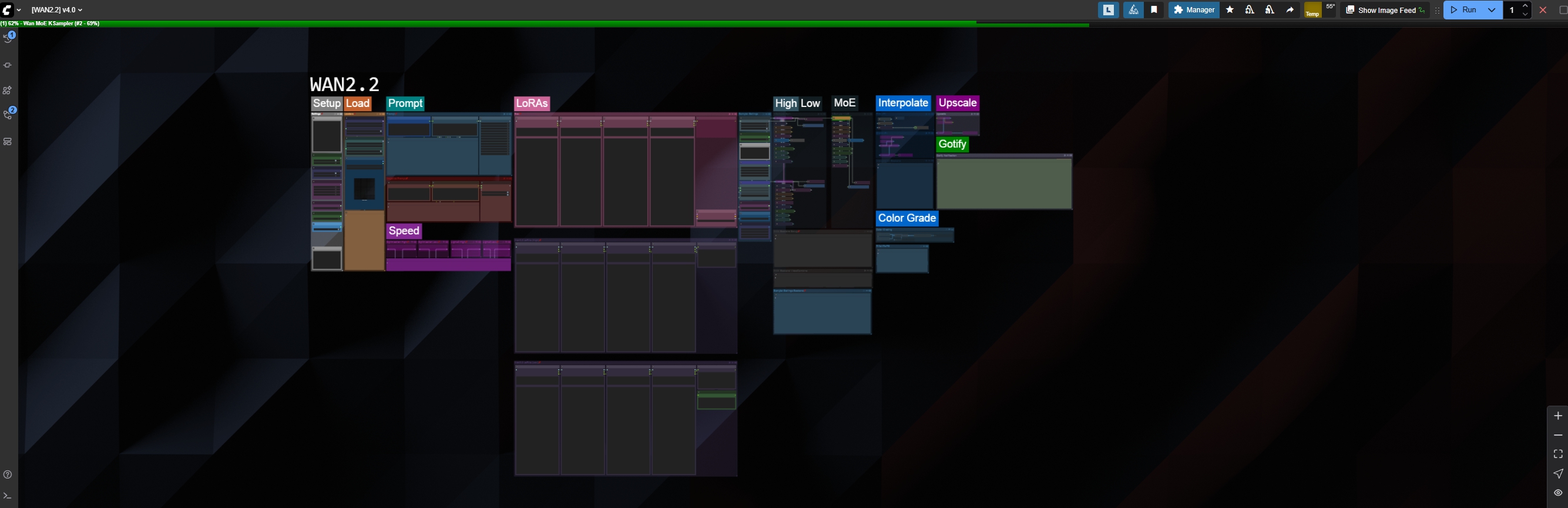1568x508 pixels.
Task: Click the first of the two identical toolbar glyph icons after the star
Action: (x=1250, y=10)
